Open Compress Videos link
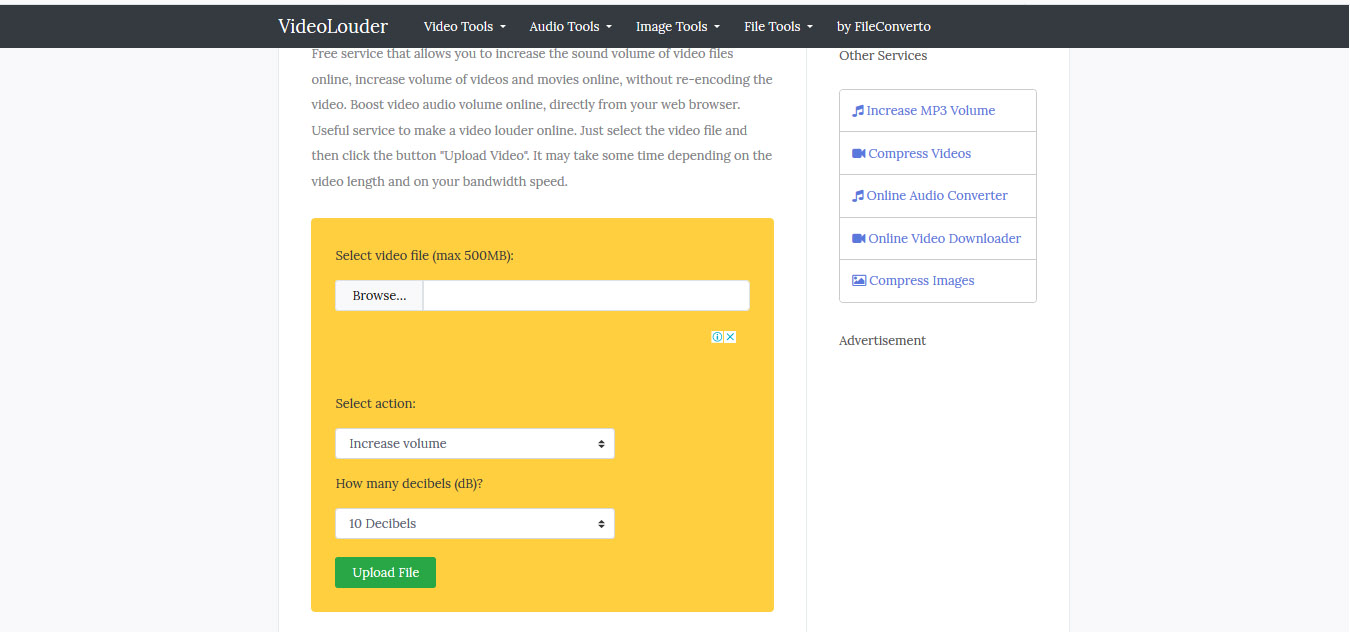This screenshot has height=632, width=1350. [920, 154]
